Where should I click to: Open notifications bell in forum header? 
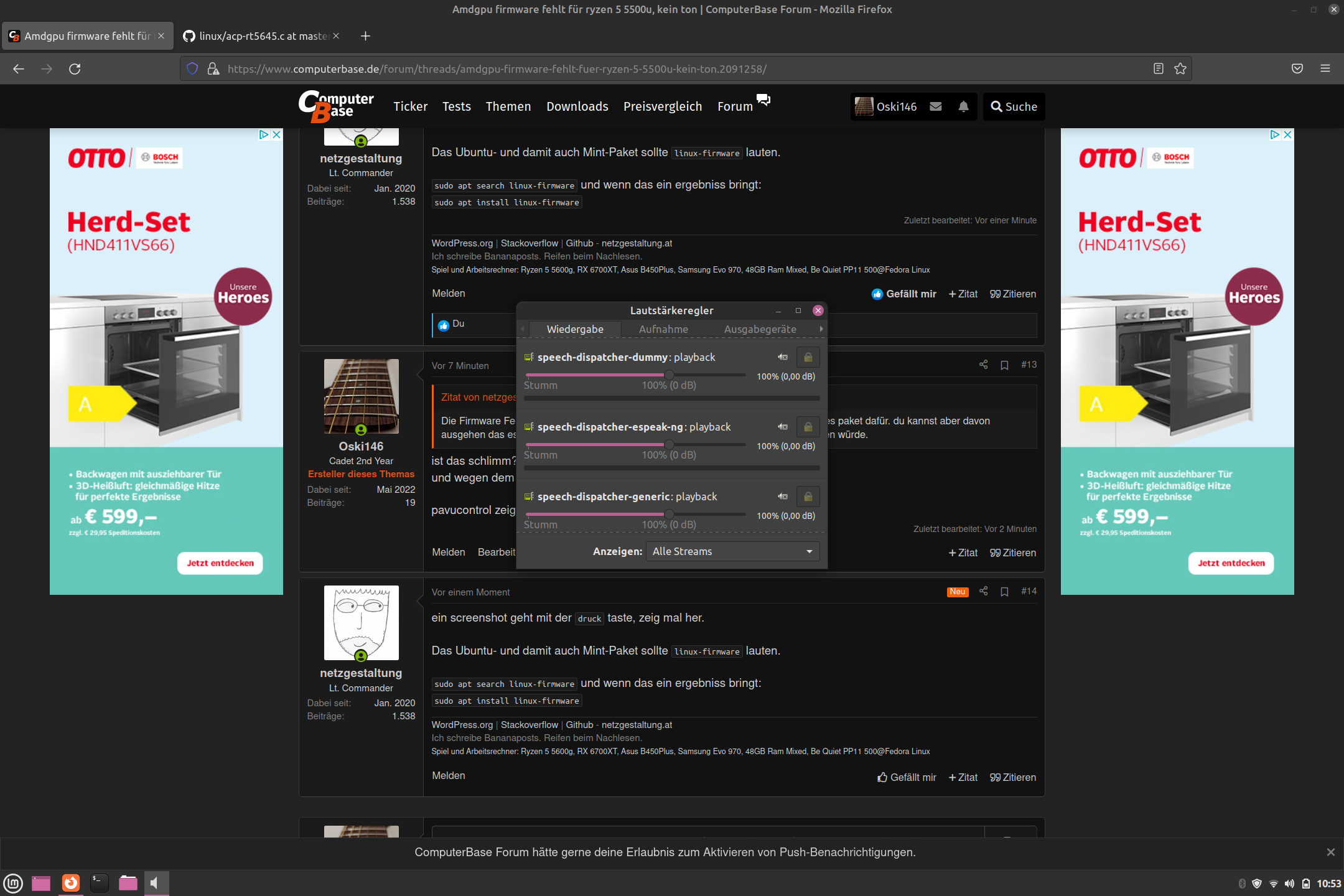click(x=963, y=106)
